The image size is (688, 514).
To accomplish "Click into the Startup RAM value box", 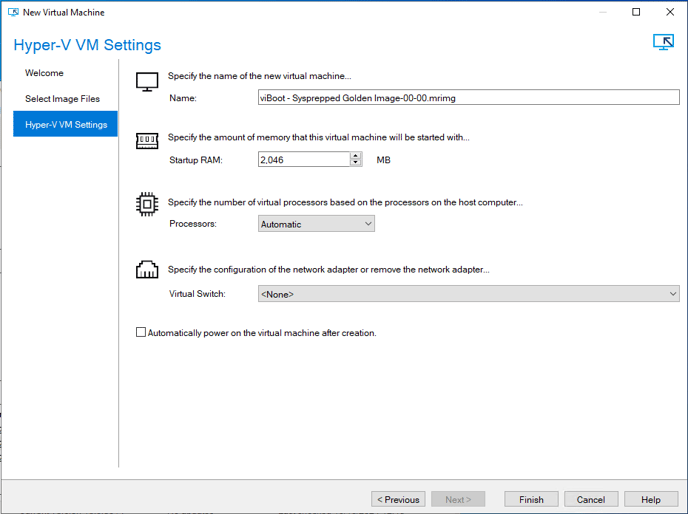I will coord(304,159).
